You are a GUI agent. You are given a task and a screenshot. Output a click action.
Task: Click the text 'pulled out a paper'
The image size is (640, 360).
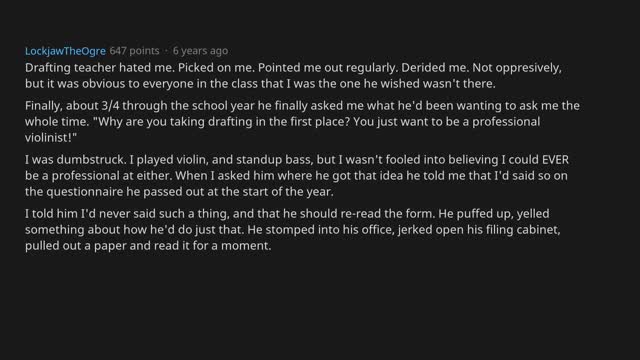tap(76, 246)
